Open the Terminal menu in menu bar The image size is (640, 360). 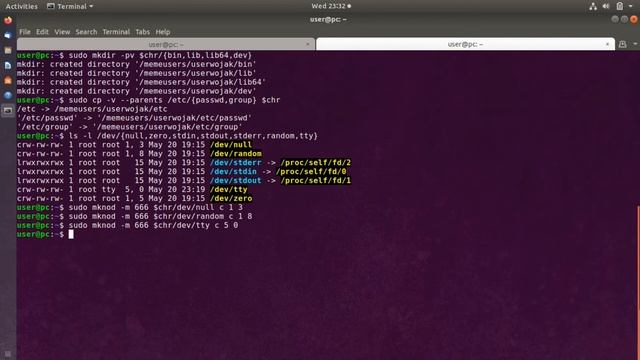tap(116, 32)
